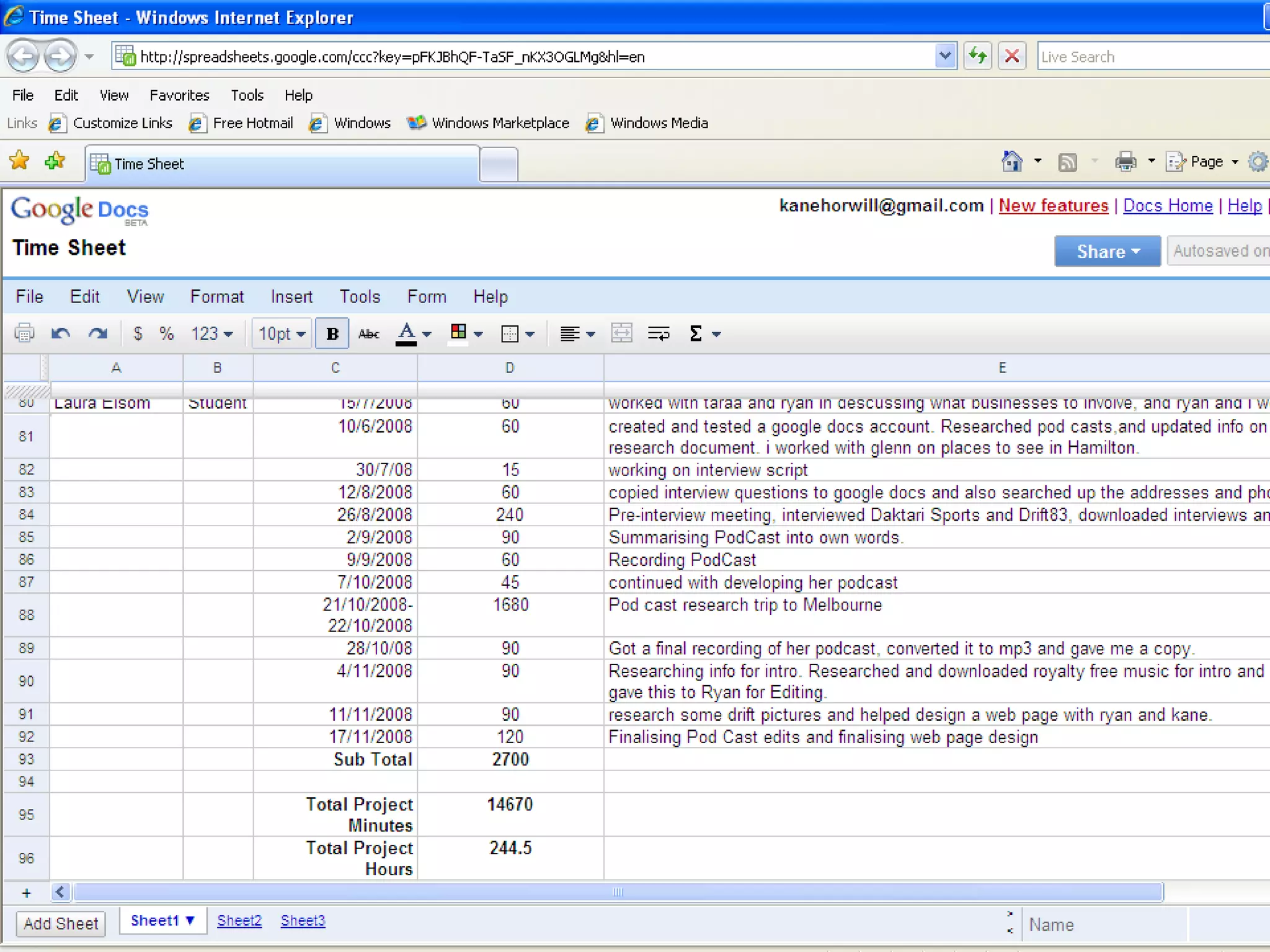Screen dimensions: 1270x952
Task: Open the IE Favorites menu
Action: tap(179, 95)
